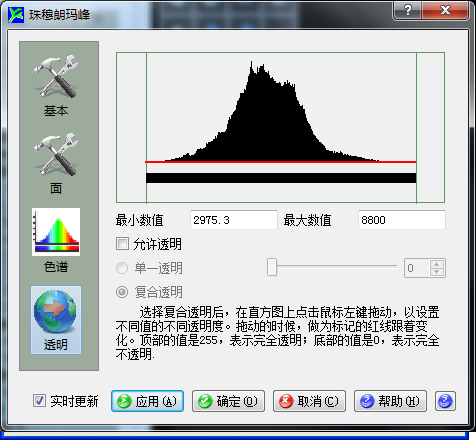Cancel using the 取消(C) button
The height and width of the screenshot is (440, 476).
coord(309,401)
